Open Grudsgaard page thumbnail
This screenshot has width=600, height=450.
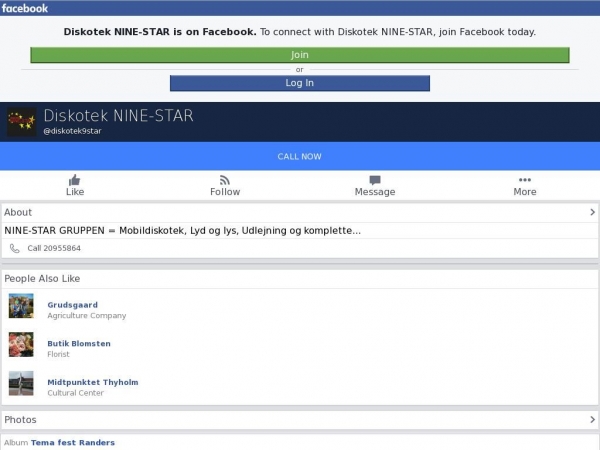(x=21, y=306)
